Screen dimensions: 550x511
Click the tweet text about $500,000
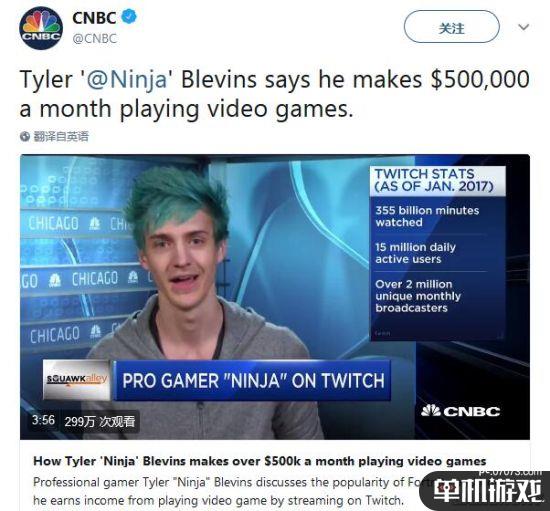pyautogui.click(x=274, y=94)
